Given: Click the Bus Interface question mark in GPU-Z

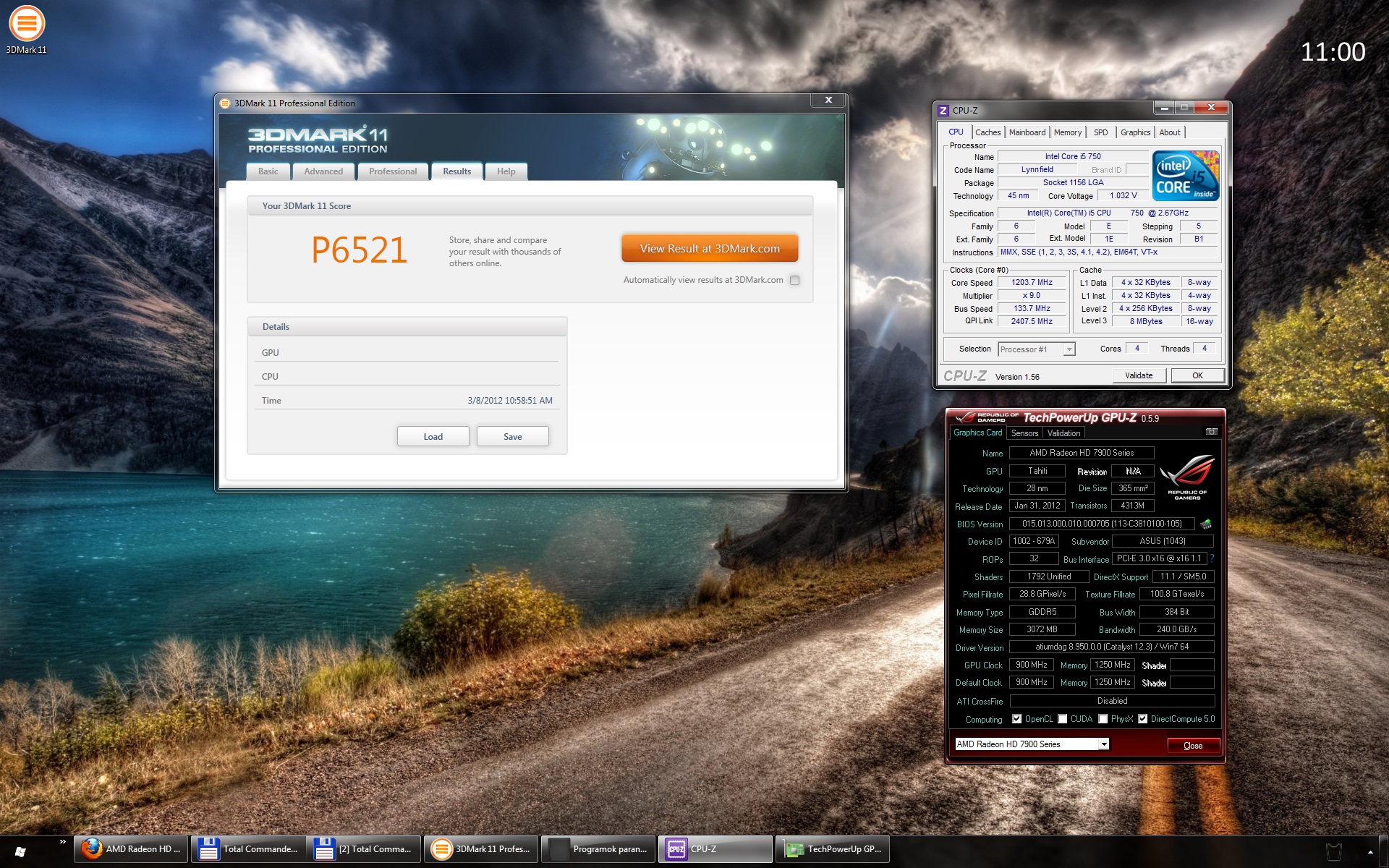Looking at the screenshot, I should 1212,558.
